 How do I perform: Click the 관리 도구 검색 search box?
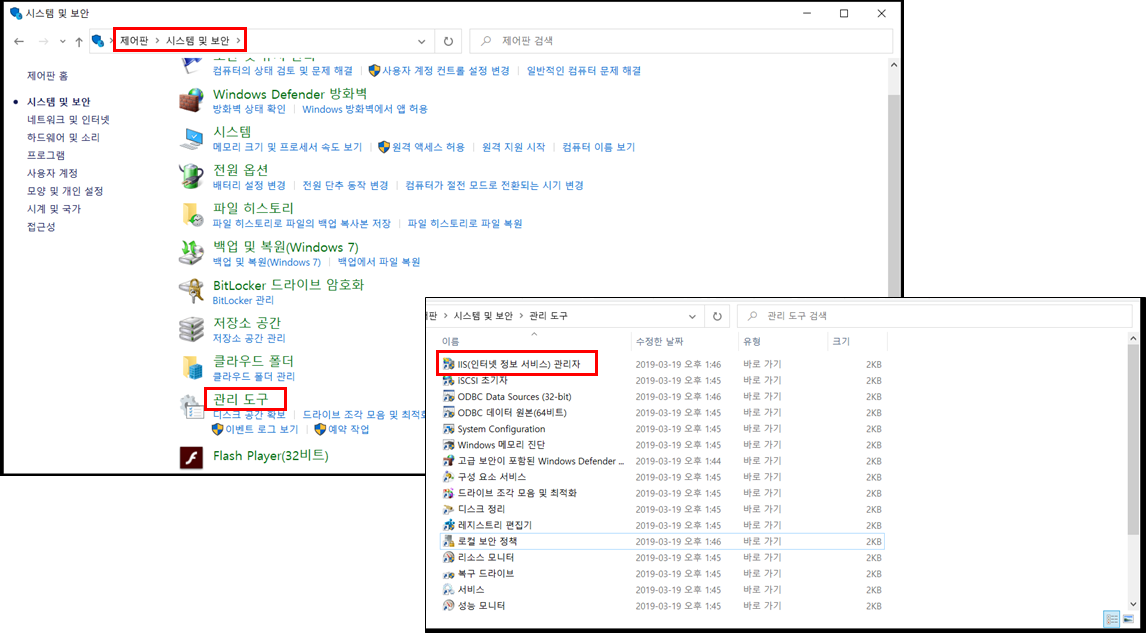(x=934, y=316)
